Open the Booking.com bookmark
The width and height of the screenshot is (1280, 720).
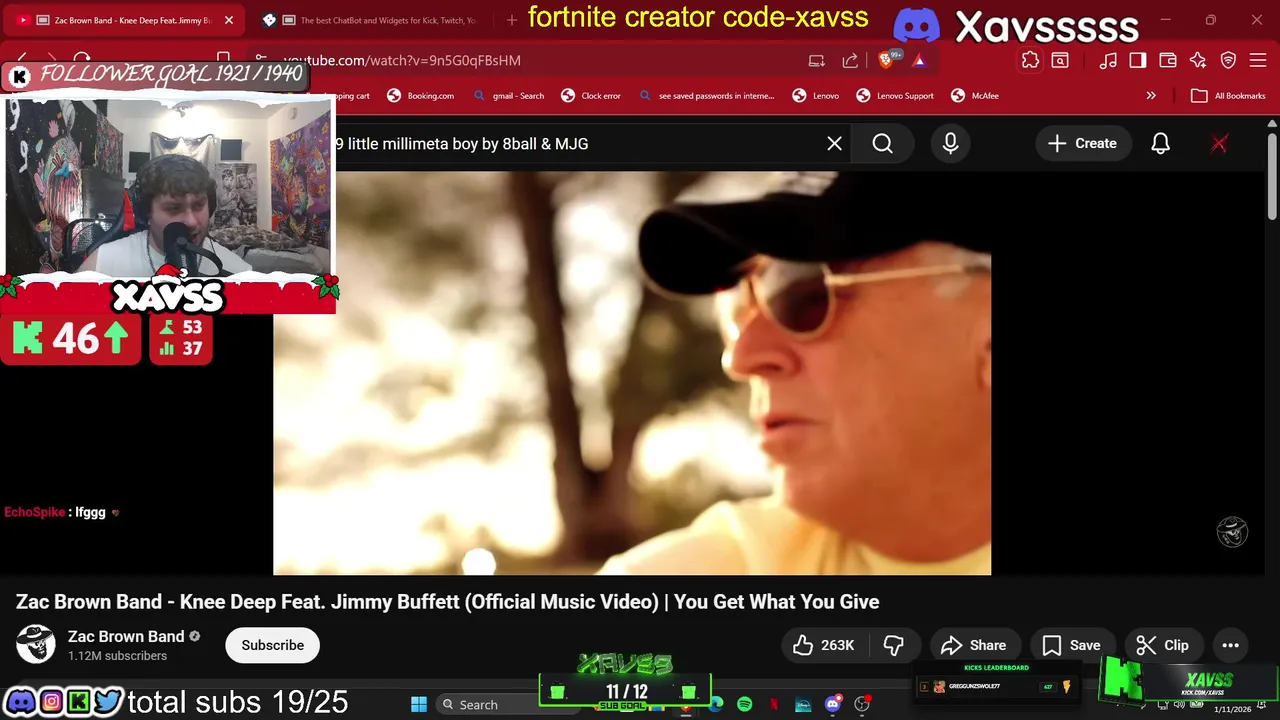point(420,96)
